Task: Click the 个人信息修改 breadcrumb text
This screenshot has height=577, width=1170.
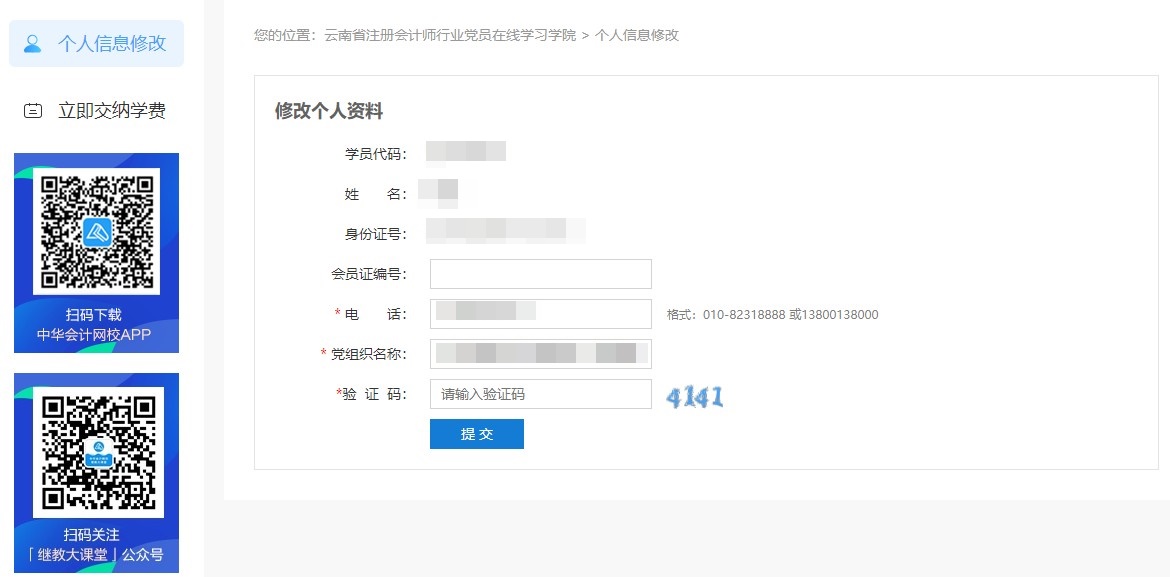Action: click(636, 35)
